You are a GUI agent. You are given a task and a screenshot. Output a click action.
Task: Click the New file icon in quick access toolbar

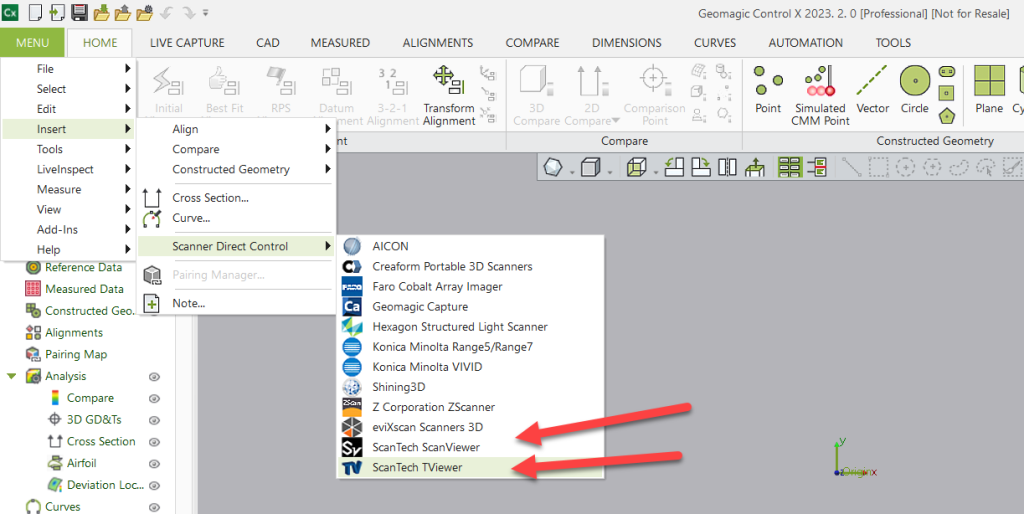[x=36, y=12]
